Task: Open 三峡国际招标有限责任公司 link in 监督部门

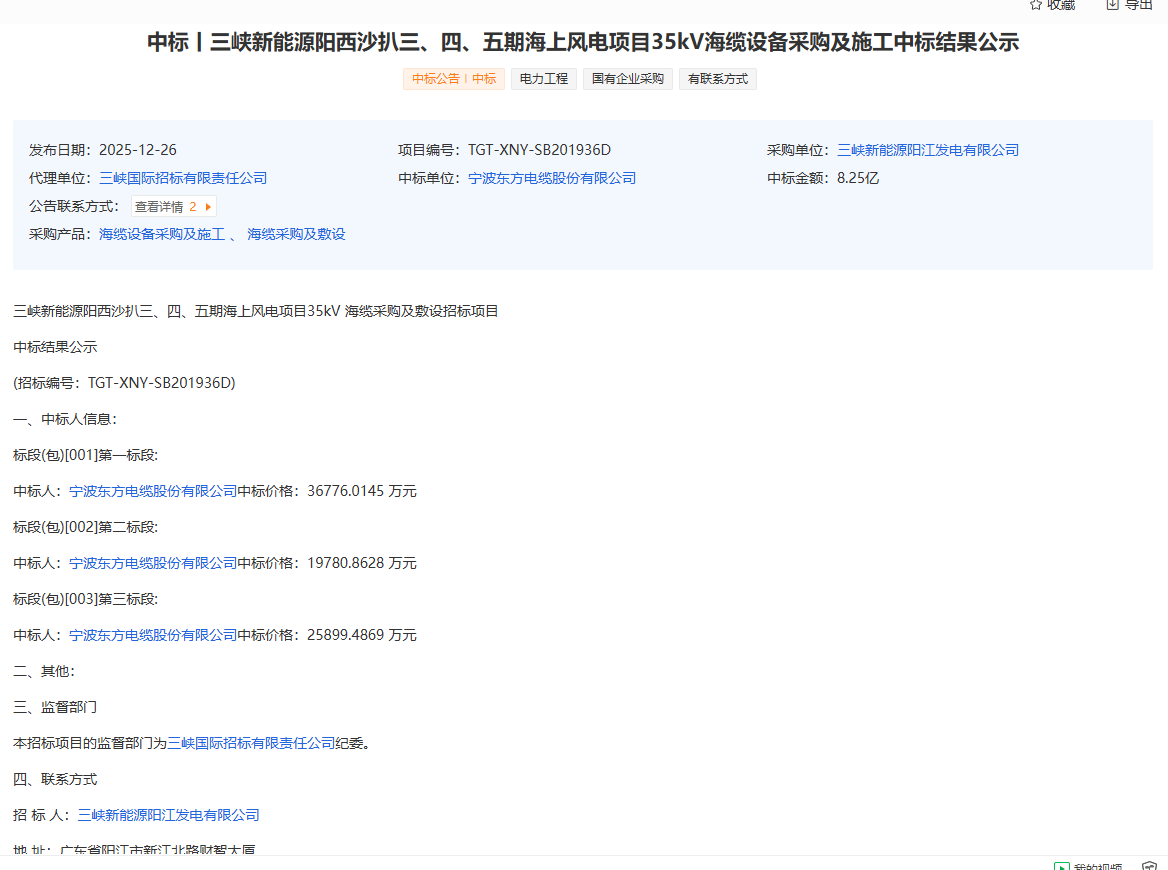Action: tap(251, 743)
